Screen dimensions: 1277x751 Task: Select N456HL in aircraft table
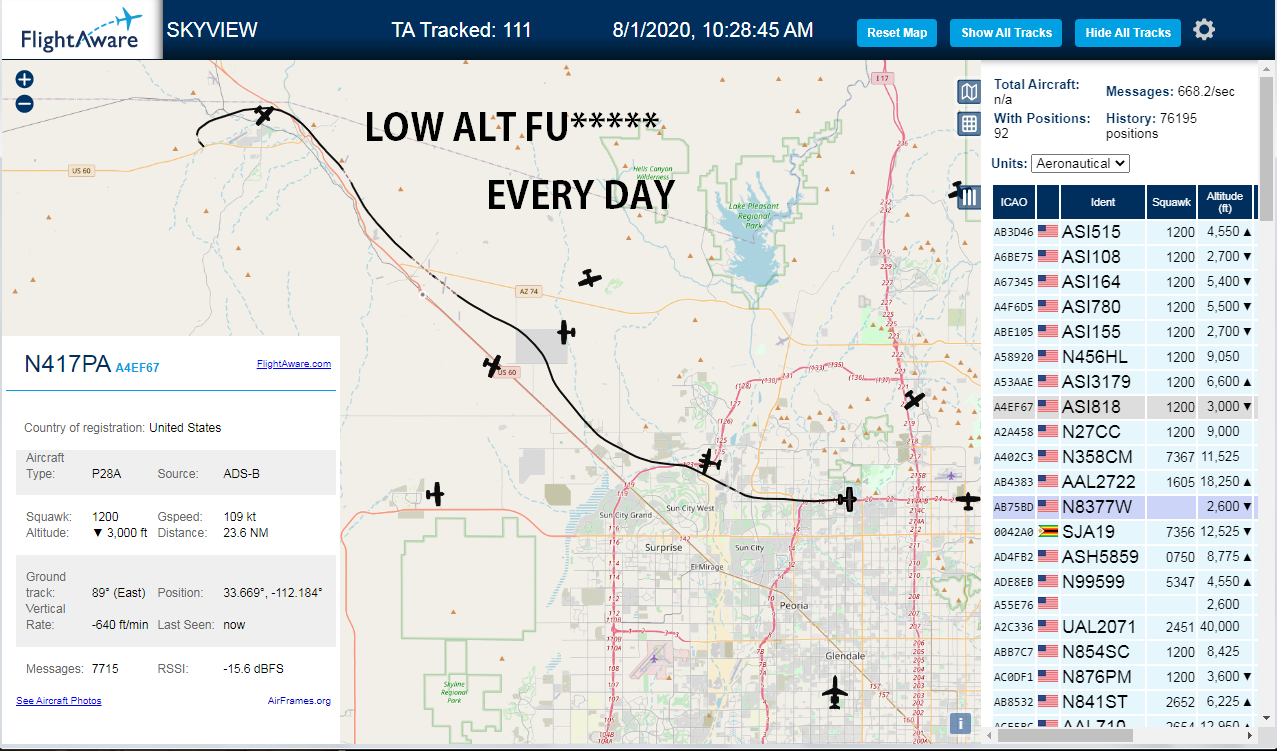[1095, 357]
